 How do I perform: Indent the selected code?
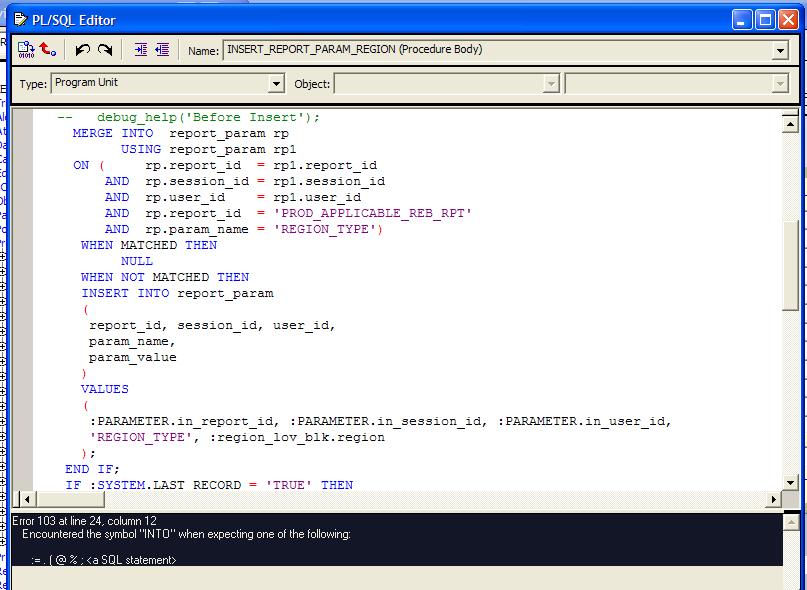click(x=141, y=49)
